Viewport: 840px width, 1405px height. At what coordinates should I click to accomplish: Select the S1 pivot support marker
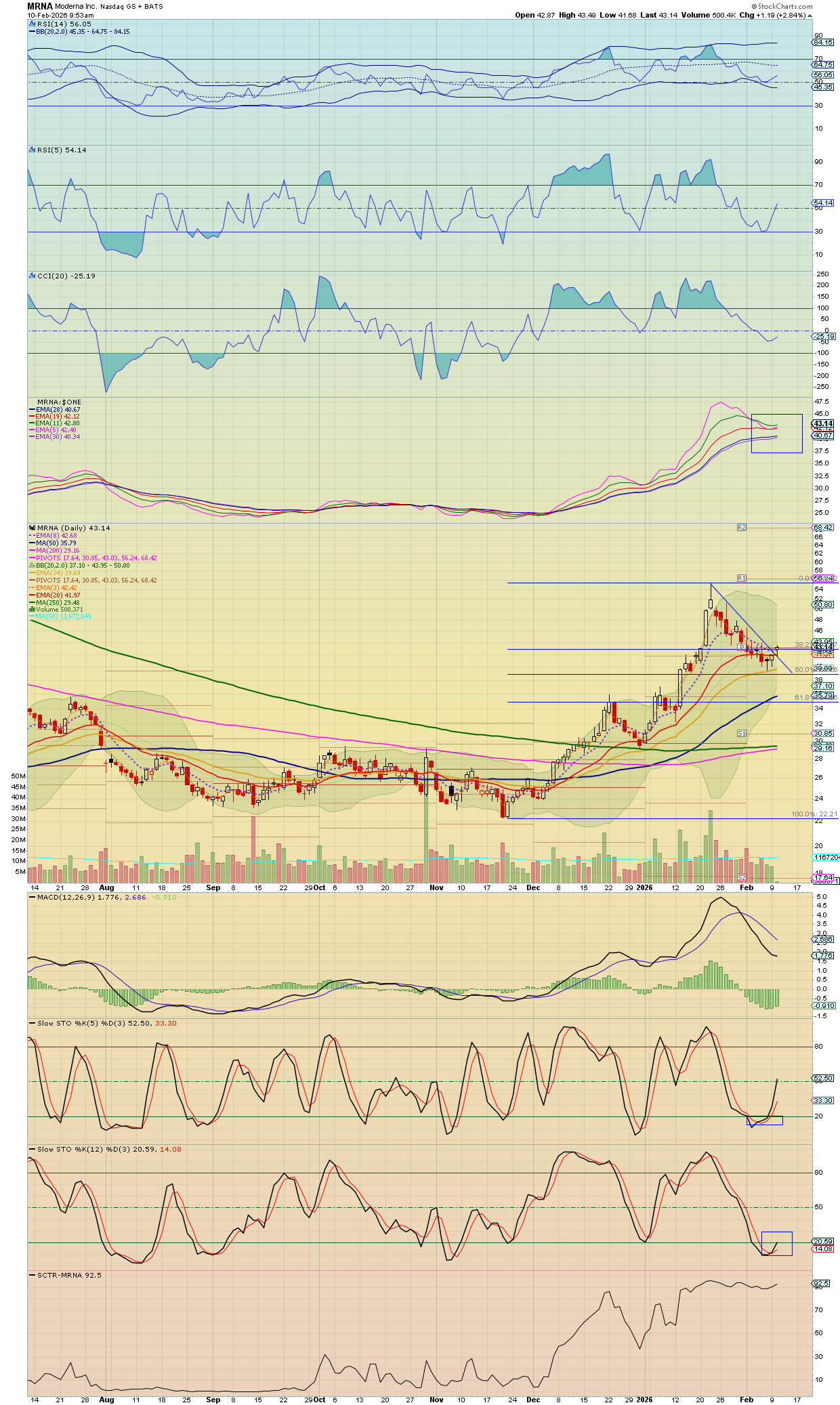pyautogui.click(x=742, y=733)
